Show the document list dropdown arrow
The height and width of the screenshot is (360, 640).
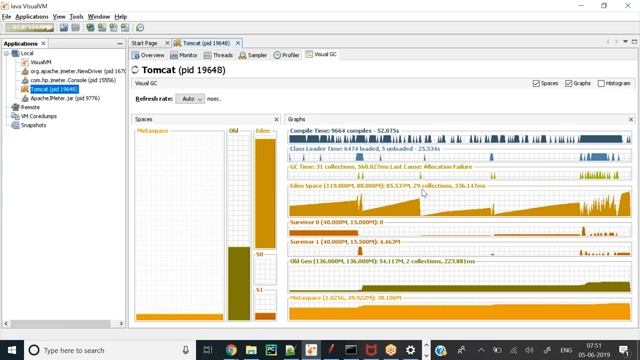coord(625,42)
